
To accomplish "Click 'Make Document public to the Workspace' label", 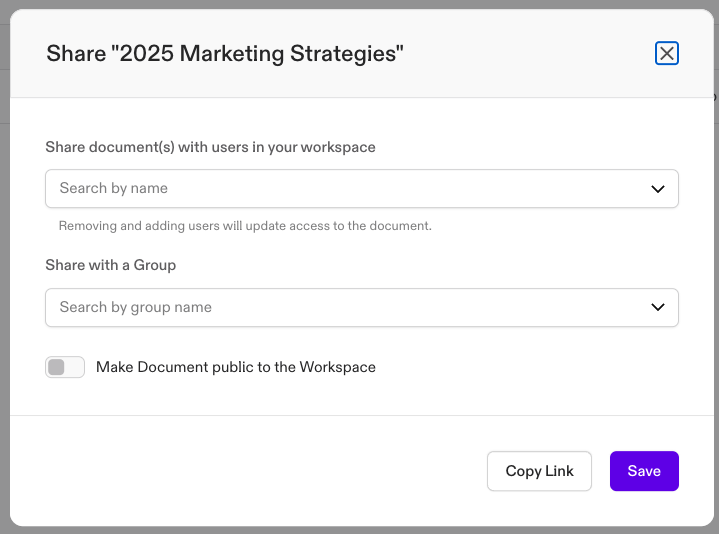I will pos(236,367).
